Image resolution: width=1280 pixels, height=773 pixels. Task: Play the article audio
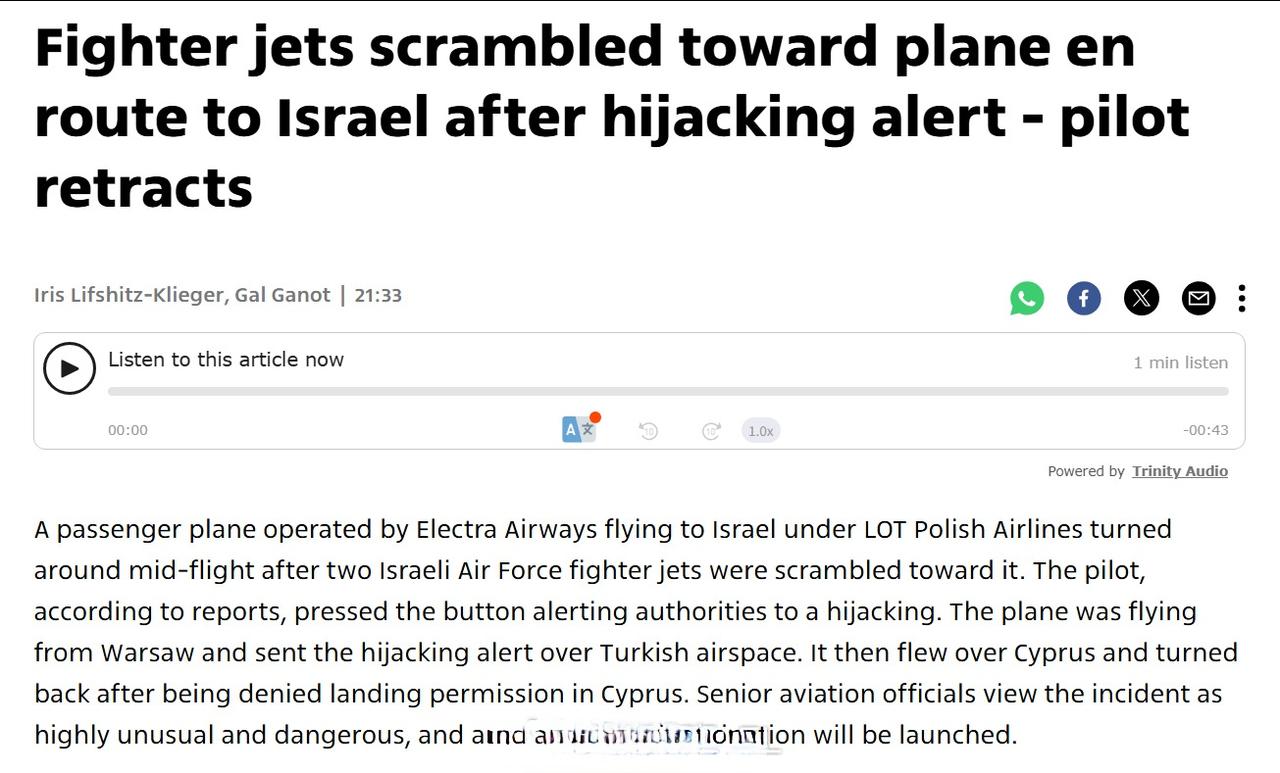(x=69, y=368)
